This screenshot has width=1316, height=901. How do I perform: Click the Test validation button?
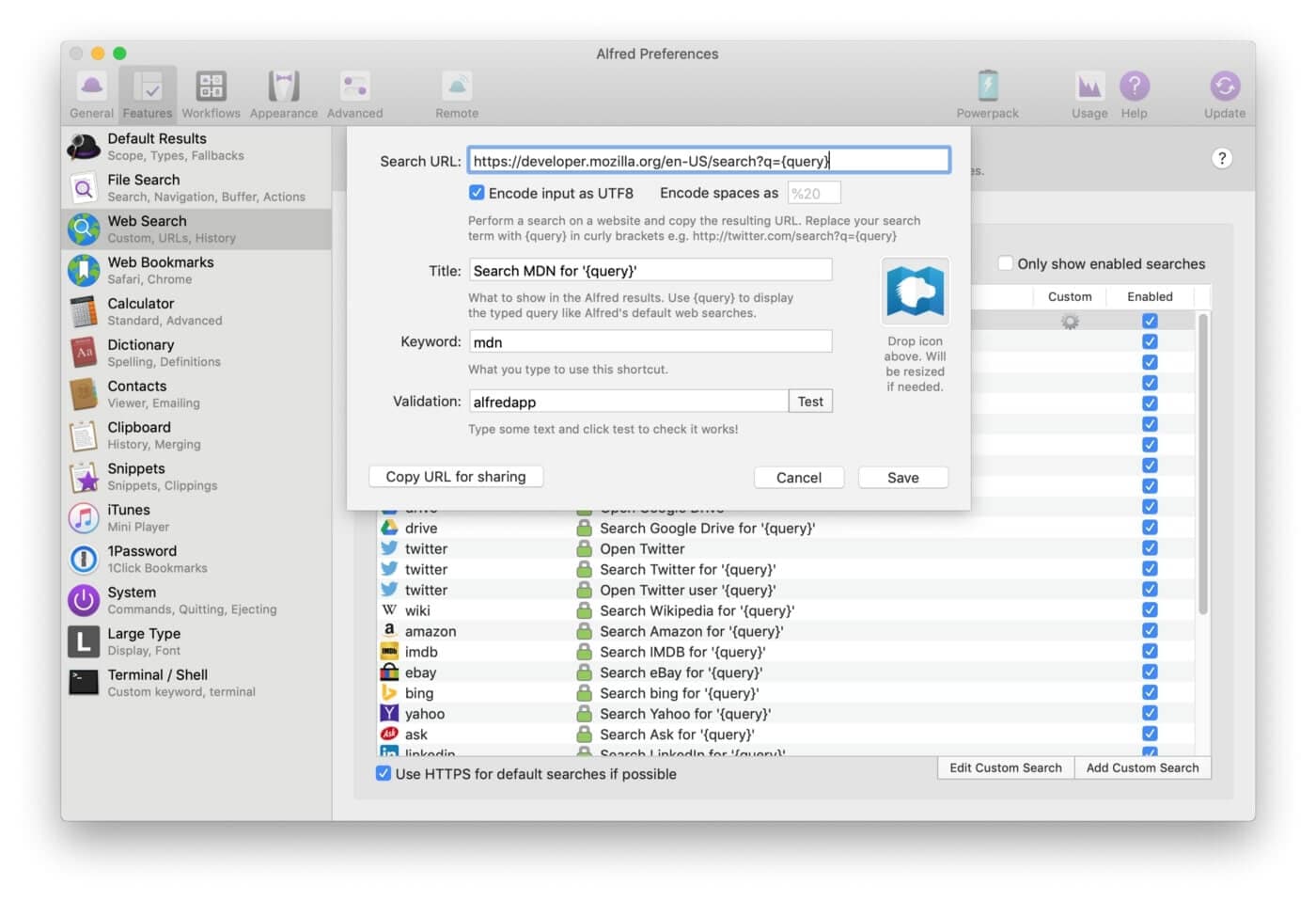[x=810, y=402]
